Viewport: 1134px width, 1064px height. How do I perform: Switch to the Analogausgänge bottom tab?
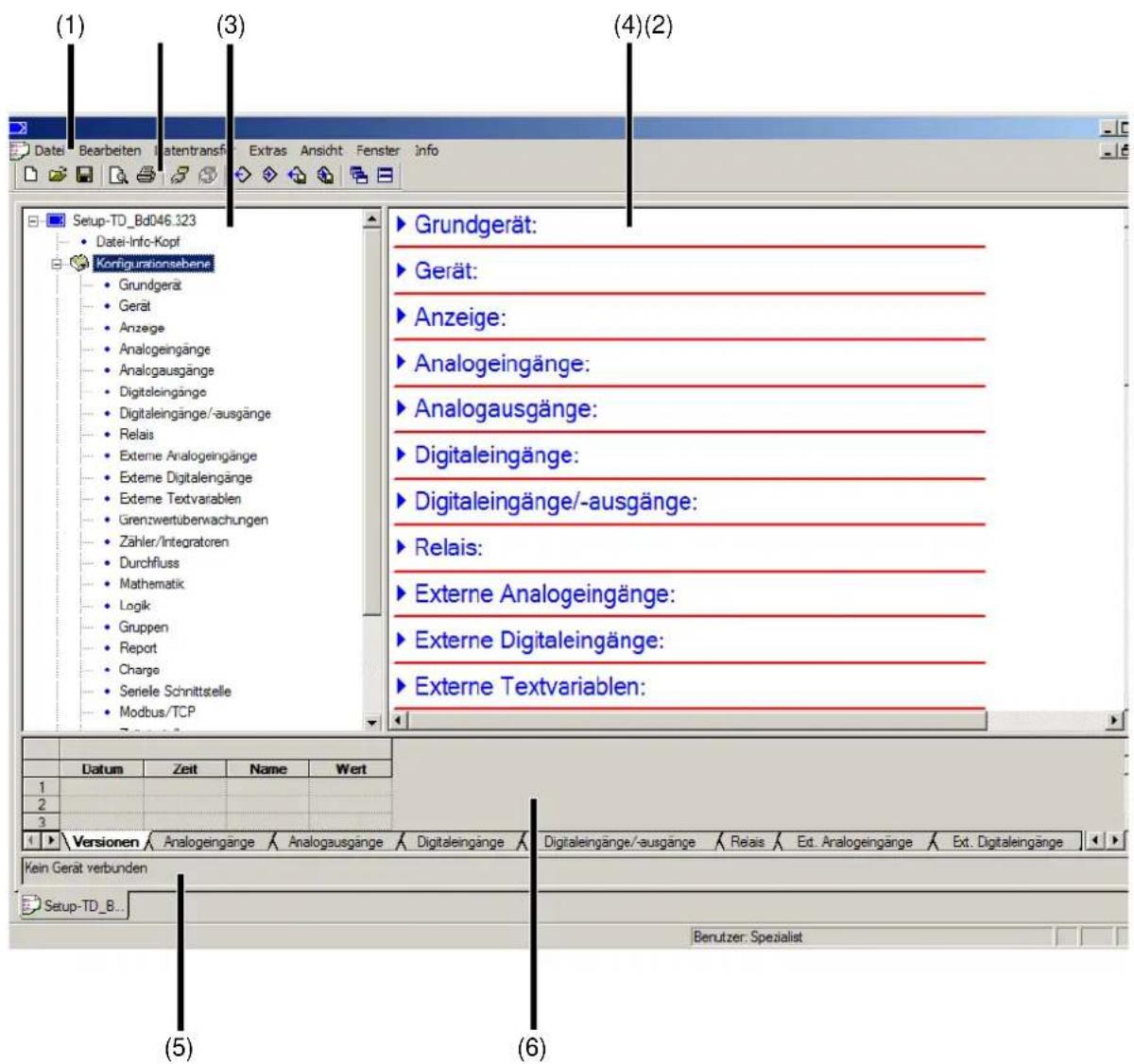coord(335,841)
